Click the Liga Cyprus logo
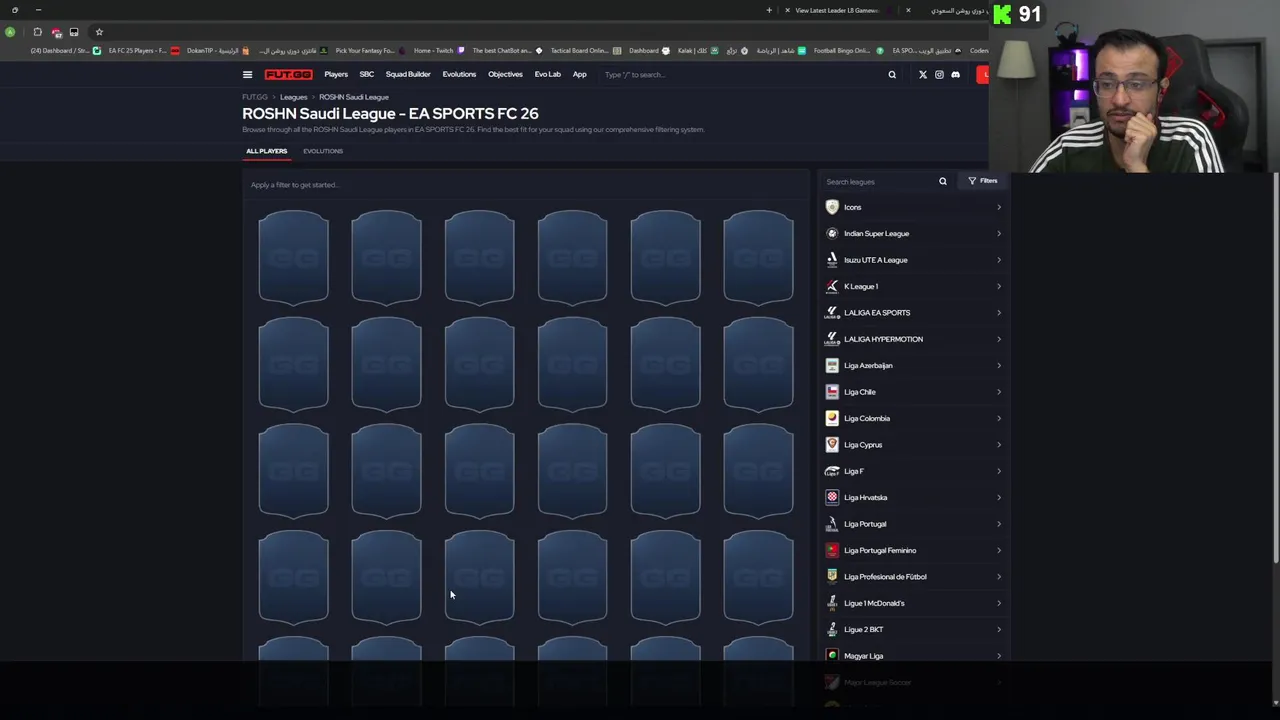Image resolution: width=1280 pixels, height=720 pixels. tap(832, 444)
